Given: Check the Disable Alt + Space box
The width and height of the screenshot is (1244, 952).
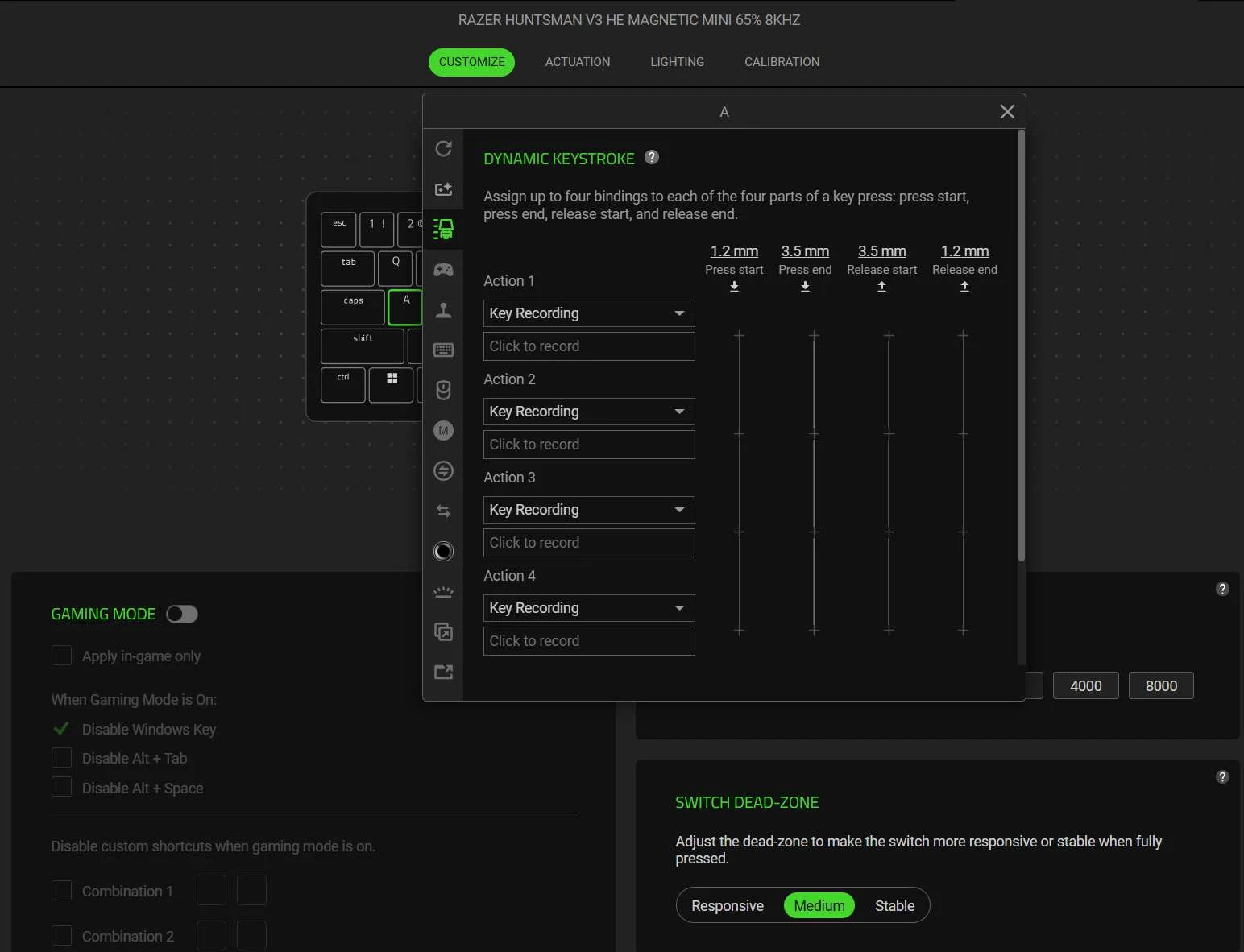Looking at the screenshot, I should (61, 787).
